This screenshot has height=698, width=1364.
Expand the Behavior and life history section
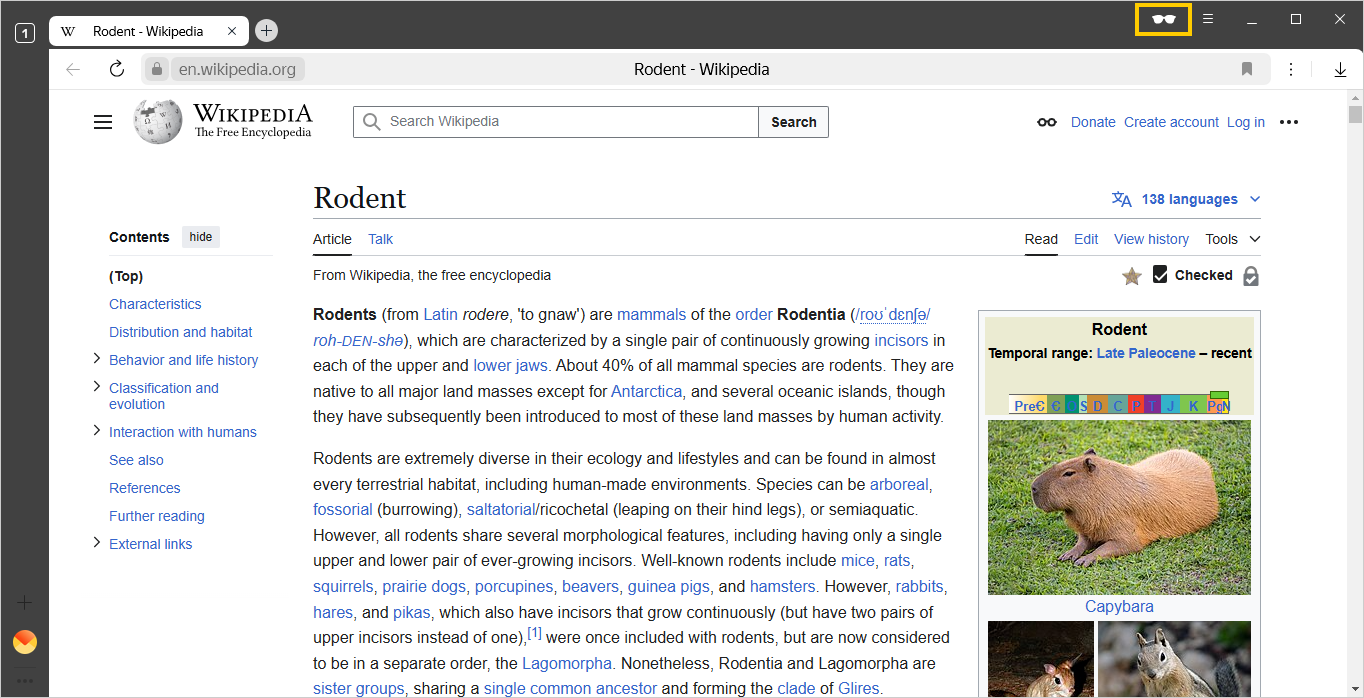tap(97, 359)
